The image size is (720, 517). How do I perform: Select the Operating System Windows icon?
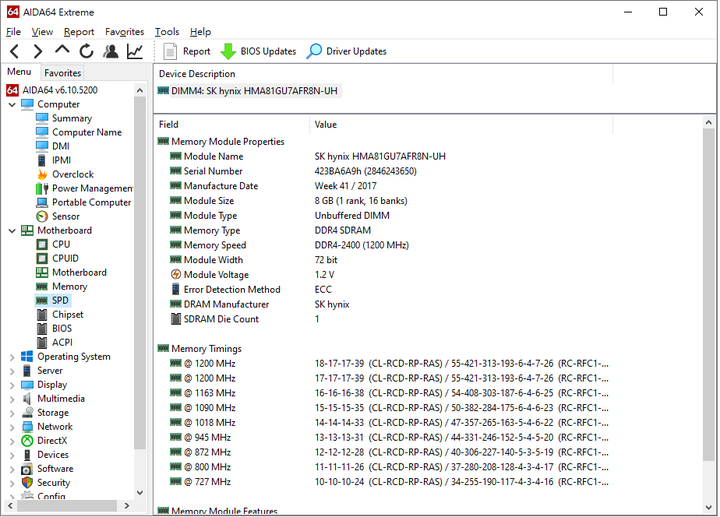(27, 356)
